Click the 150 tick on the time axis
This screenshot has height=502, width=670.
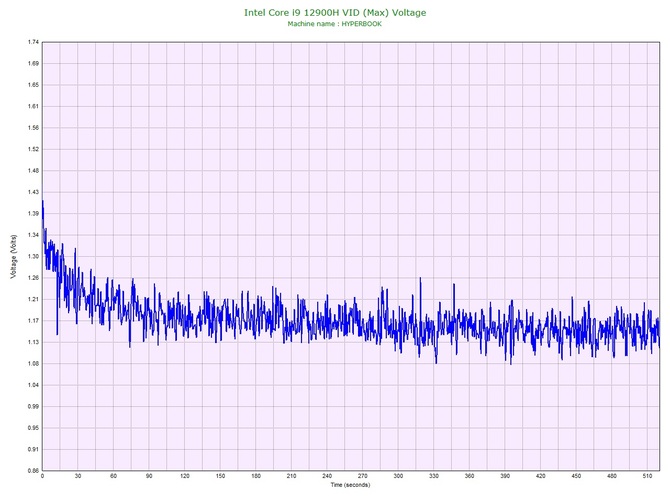coord(220,476)
